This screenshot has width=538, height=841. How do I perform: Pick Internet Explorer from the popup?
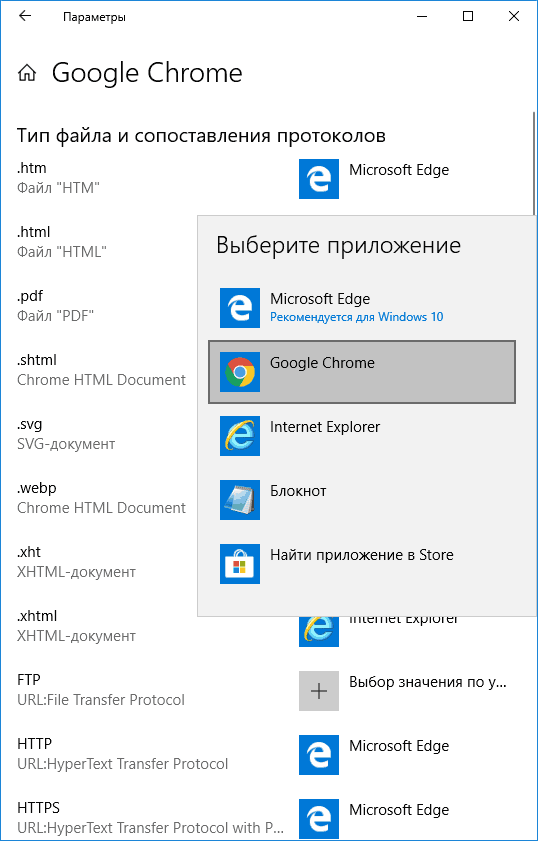coord(362,436)
